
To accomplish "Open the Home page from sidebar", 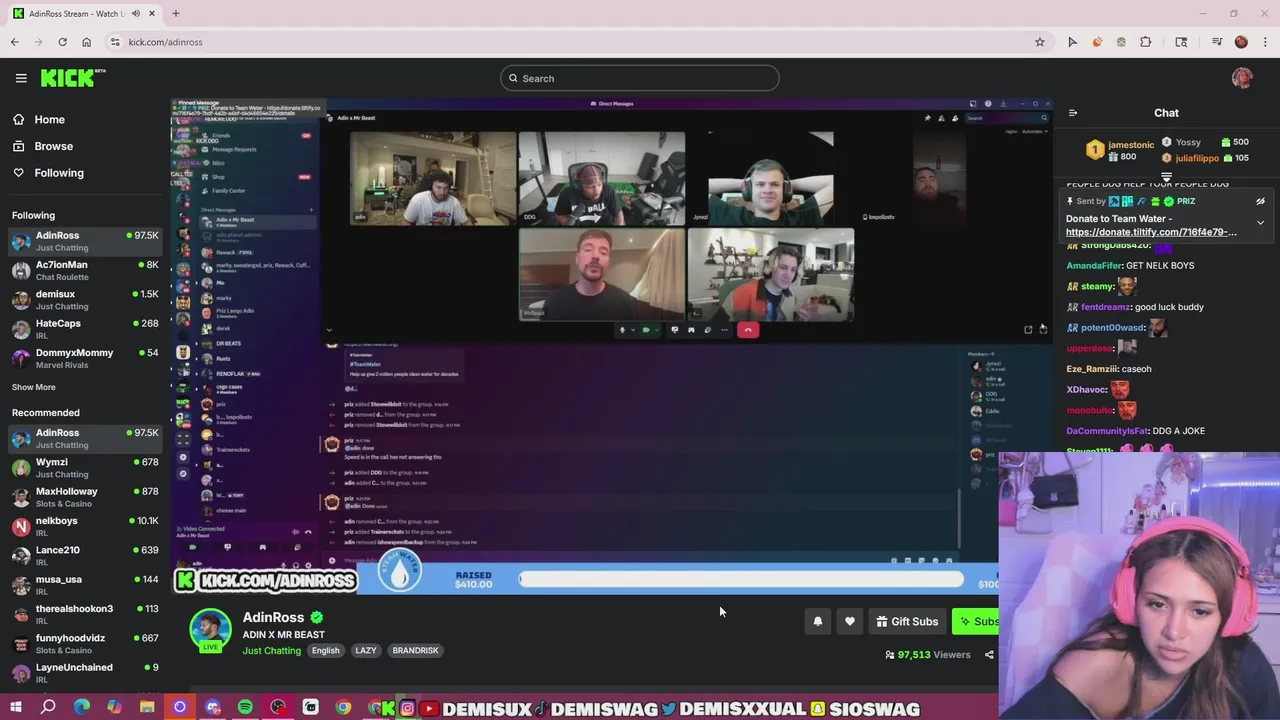I will 39,119.
